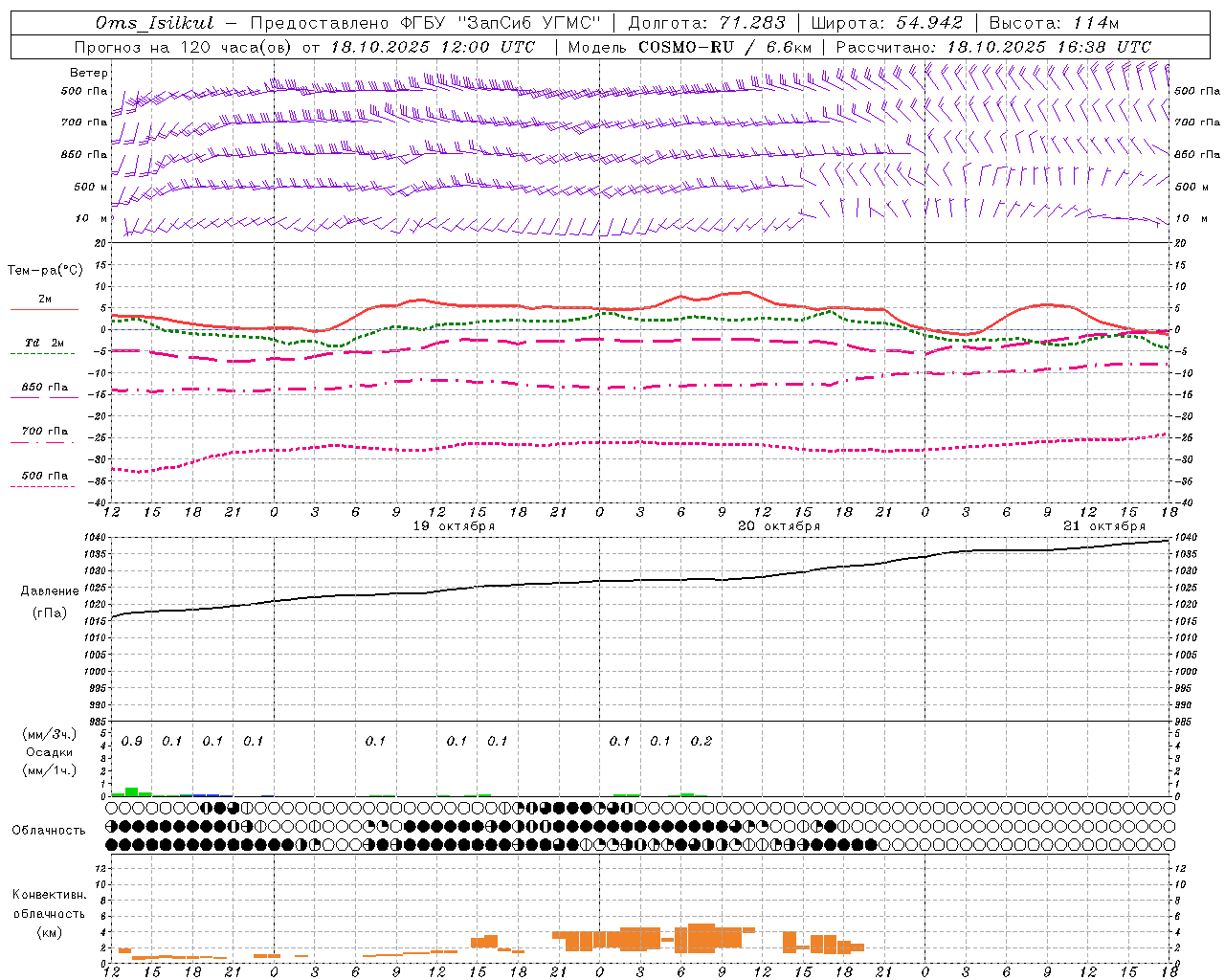Viewport: 1225px width, 980px height.
Task: Click the station name Oms_Isilkul
Action: tap(154, 23)
